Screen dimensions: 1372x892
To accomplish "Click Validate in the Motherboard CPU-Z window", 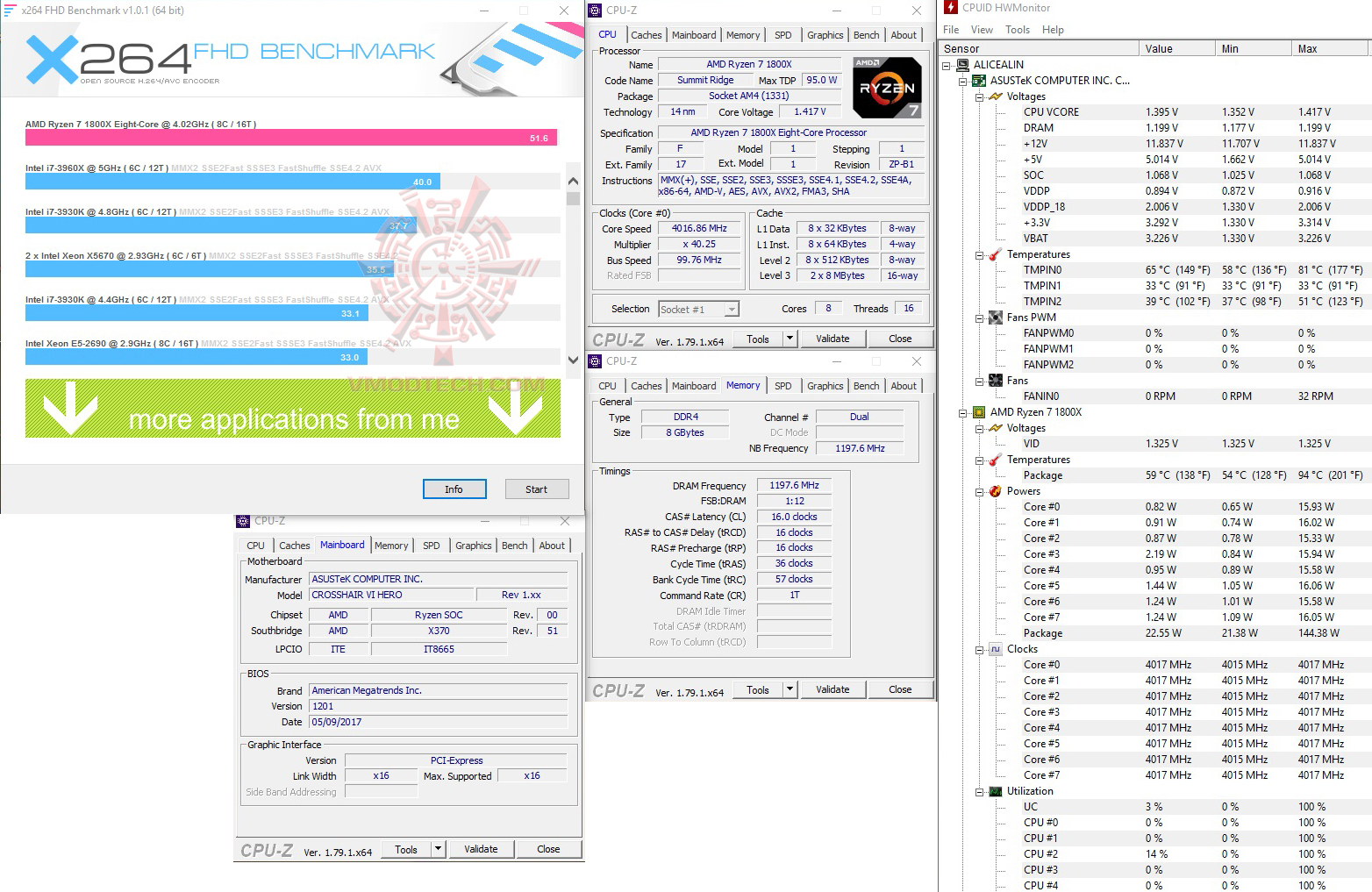I will point(481,849).
